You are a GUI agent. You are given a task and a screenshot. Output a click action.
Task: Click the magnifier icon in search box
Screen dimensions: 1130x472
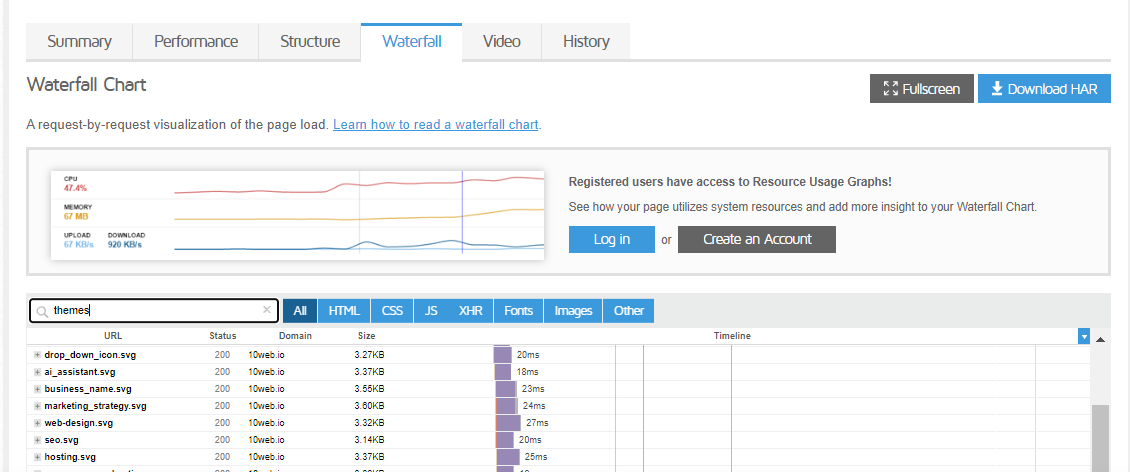42,311
